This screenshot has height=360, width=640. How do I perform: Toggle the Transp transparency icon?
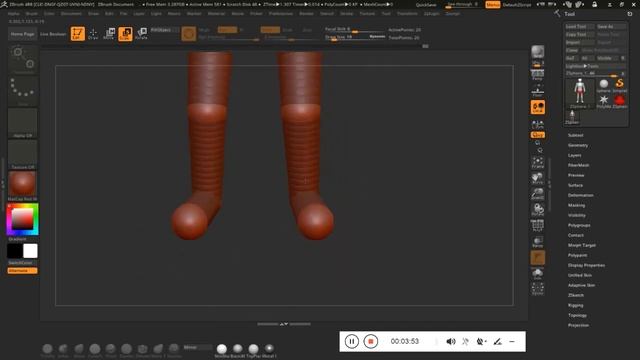pos(538,242)
